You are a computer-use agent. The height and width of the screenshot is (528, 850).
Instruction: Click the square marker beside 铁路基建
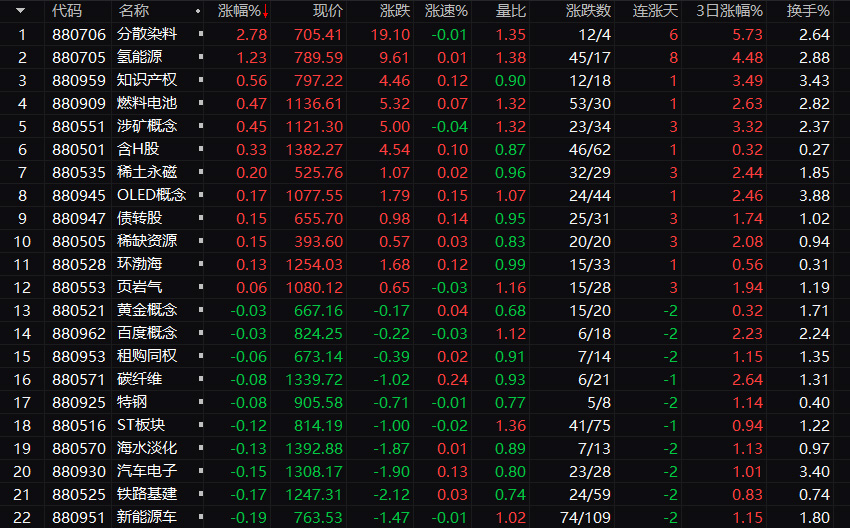201,494
